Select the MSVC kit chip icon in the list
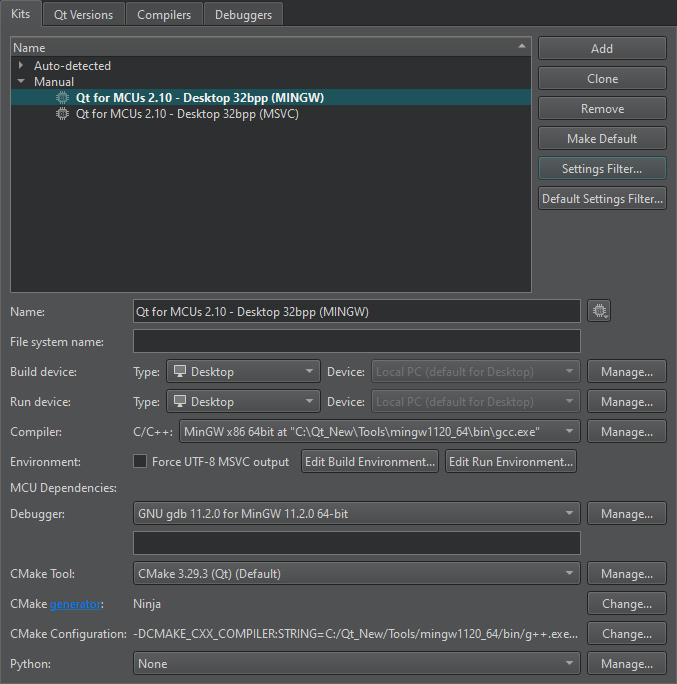 click(63, 114)
